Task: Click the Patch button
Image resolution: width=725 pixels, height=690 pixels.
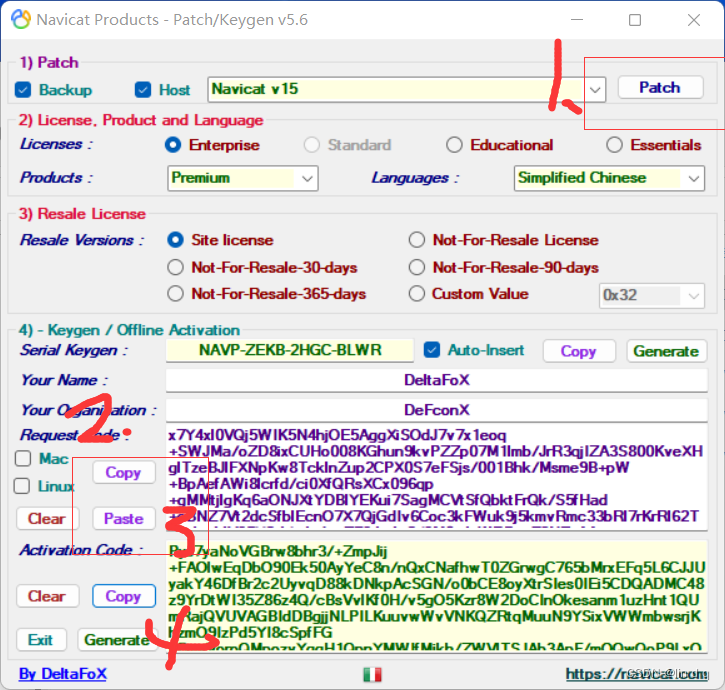Action: pyautogui.click(x=660, y=87)
